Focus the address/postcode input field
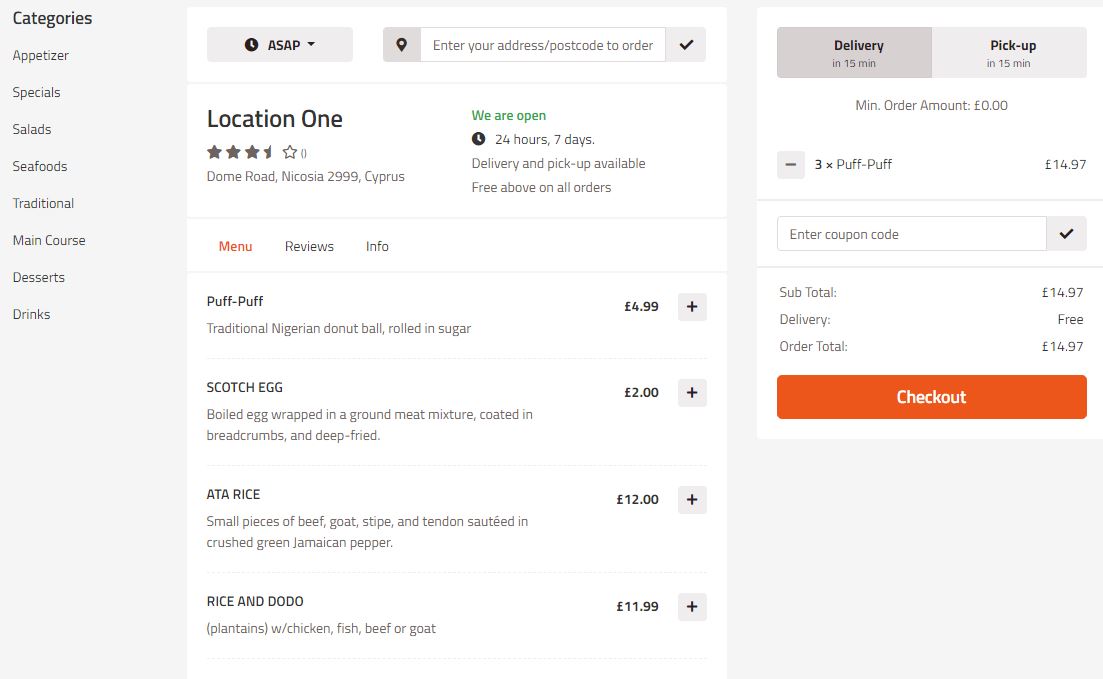This screenshot has width=1103, height=679. click(x=542, y=45)
